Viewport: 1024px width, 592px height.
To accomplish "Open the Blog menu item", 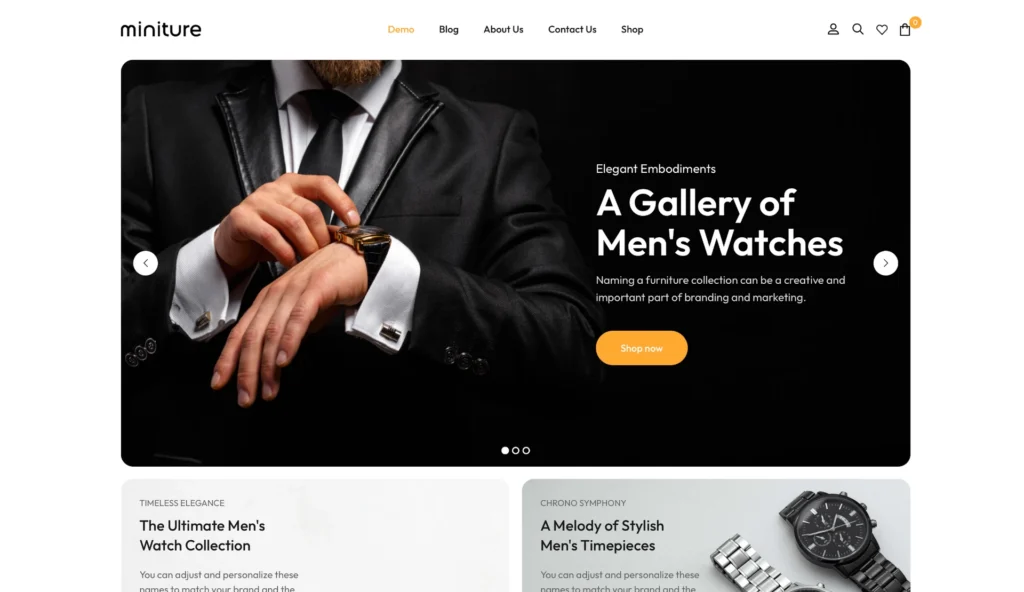I will tap(449, 29).
